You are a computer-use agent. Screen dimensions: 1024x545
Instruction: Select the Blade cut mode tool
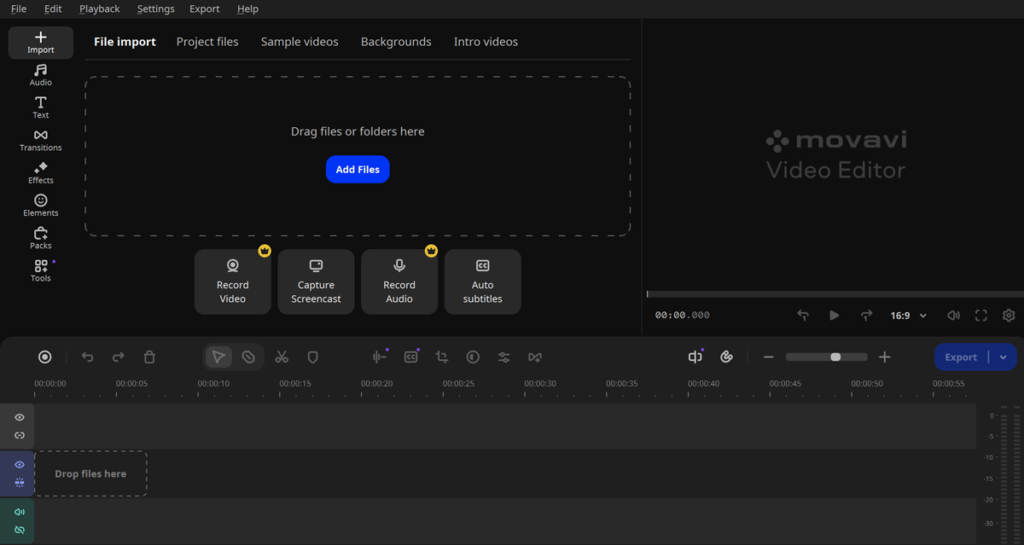(x=248, y=357)
